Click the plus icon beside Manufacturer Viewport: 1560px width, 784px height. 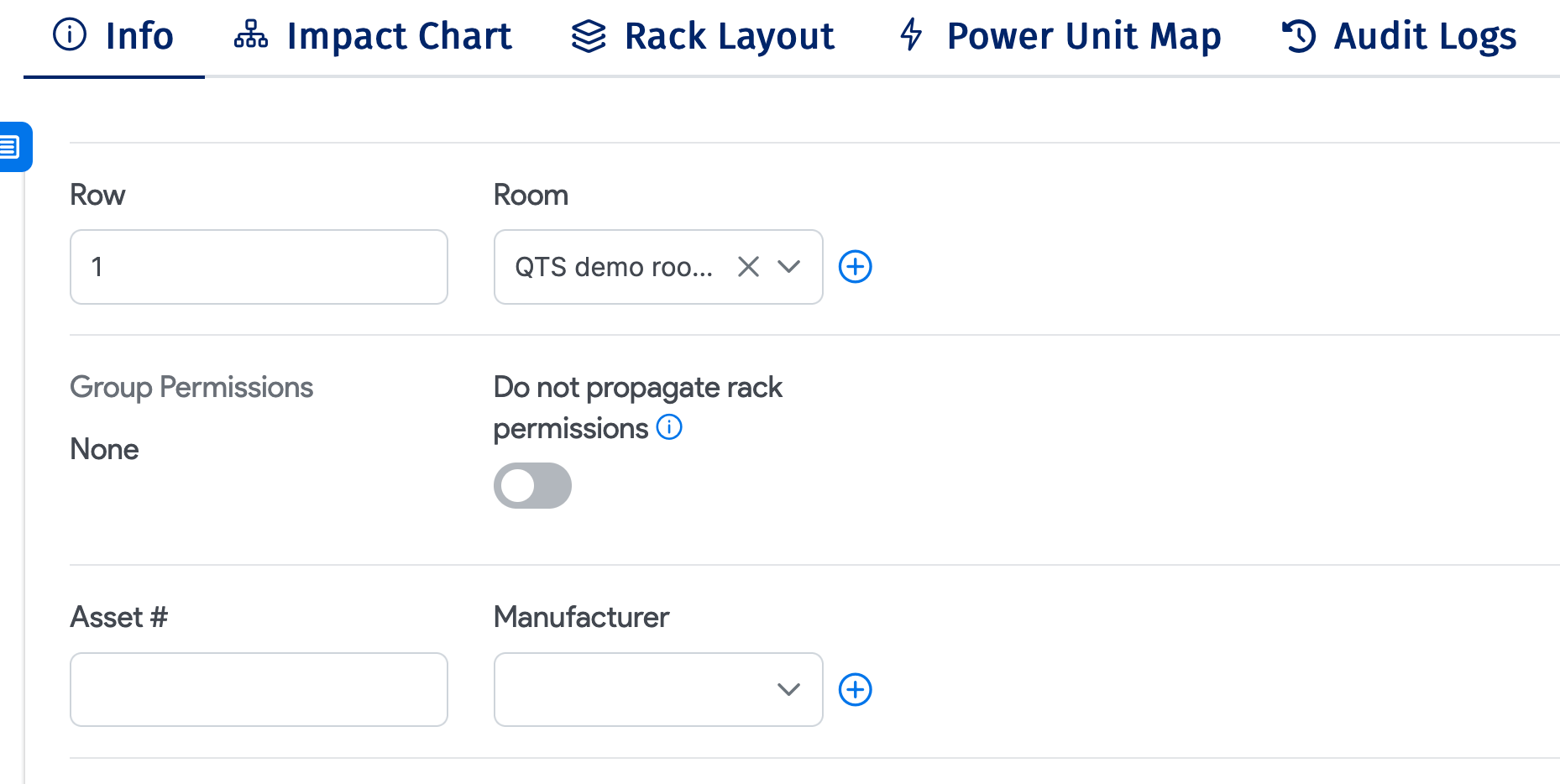(x=855, y=689)
